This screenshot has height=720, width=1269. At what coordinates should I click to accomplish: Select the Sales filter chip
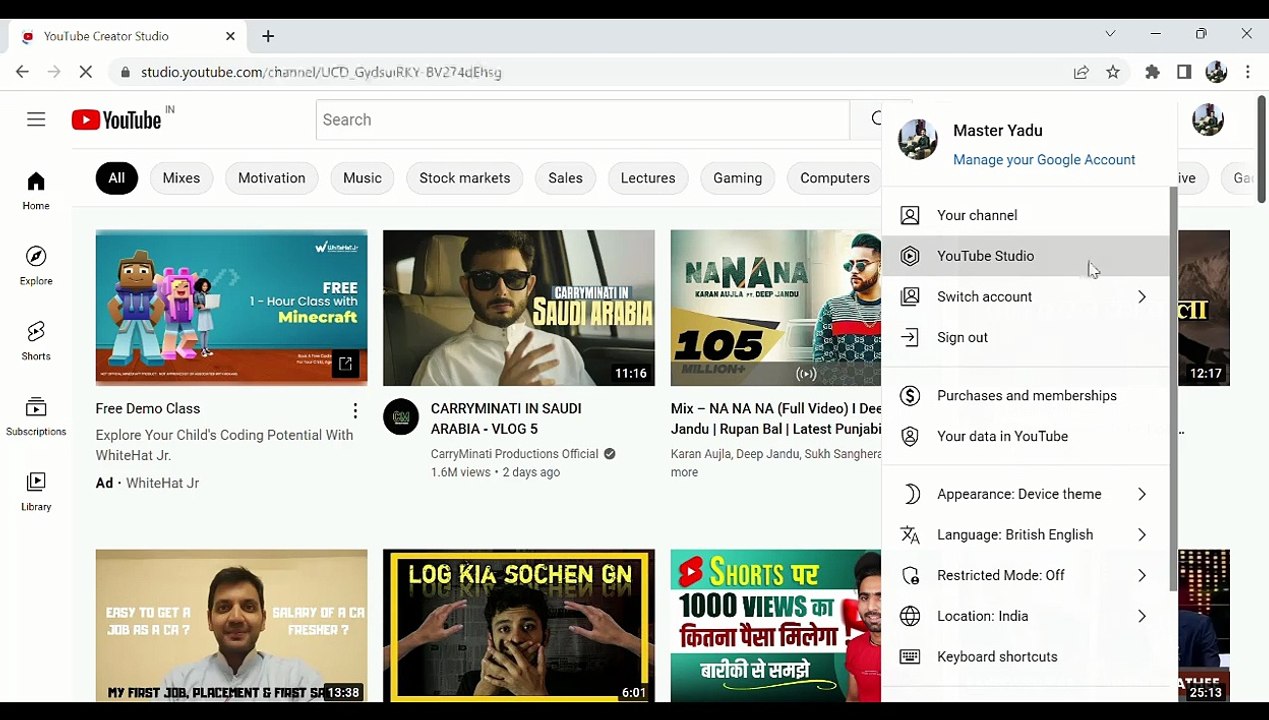pyautogui.click(x=565, y=178)
